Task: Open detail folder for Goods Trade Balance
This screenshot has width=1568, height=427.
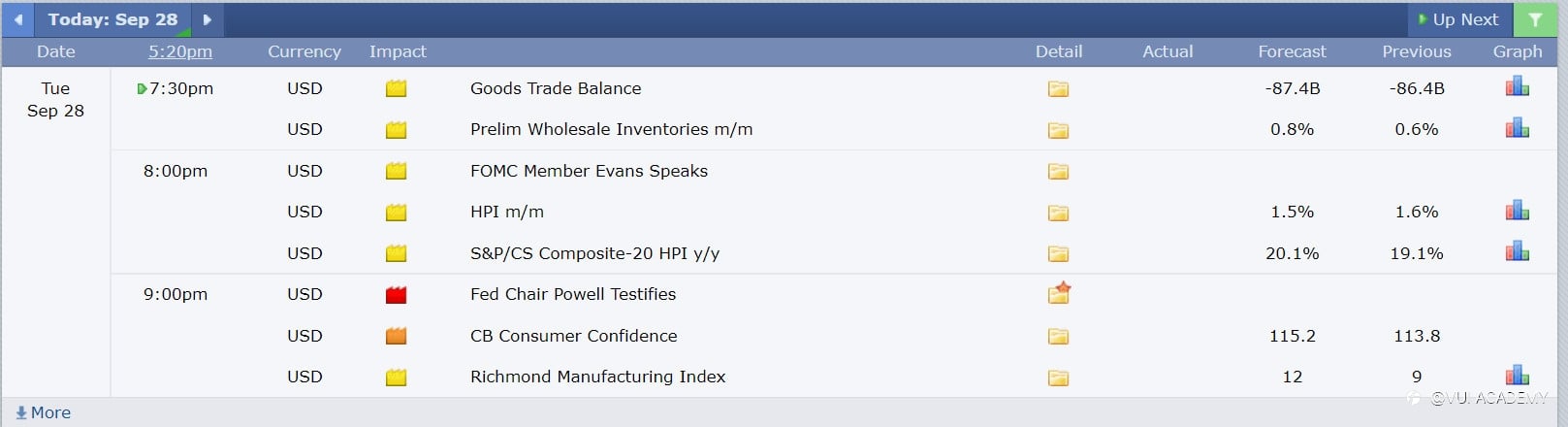Action: point(1058,89)
